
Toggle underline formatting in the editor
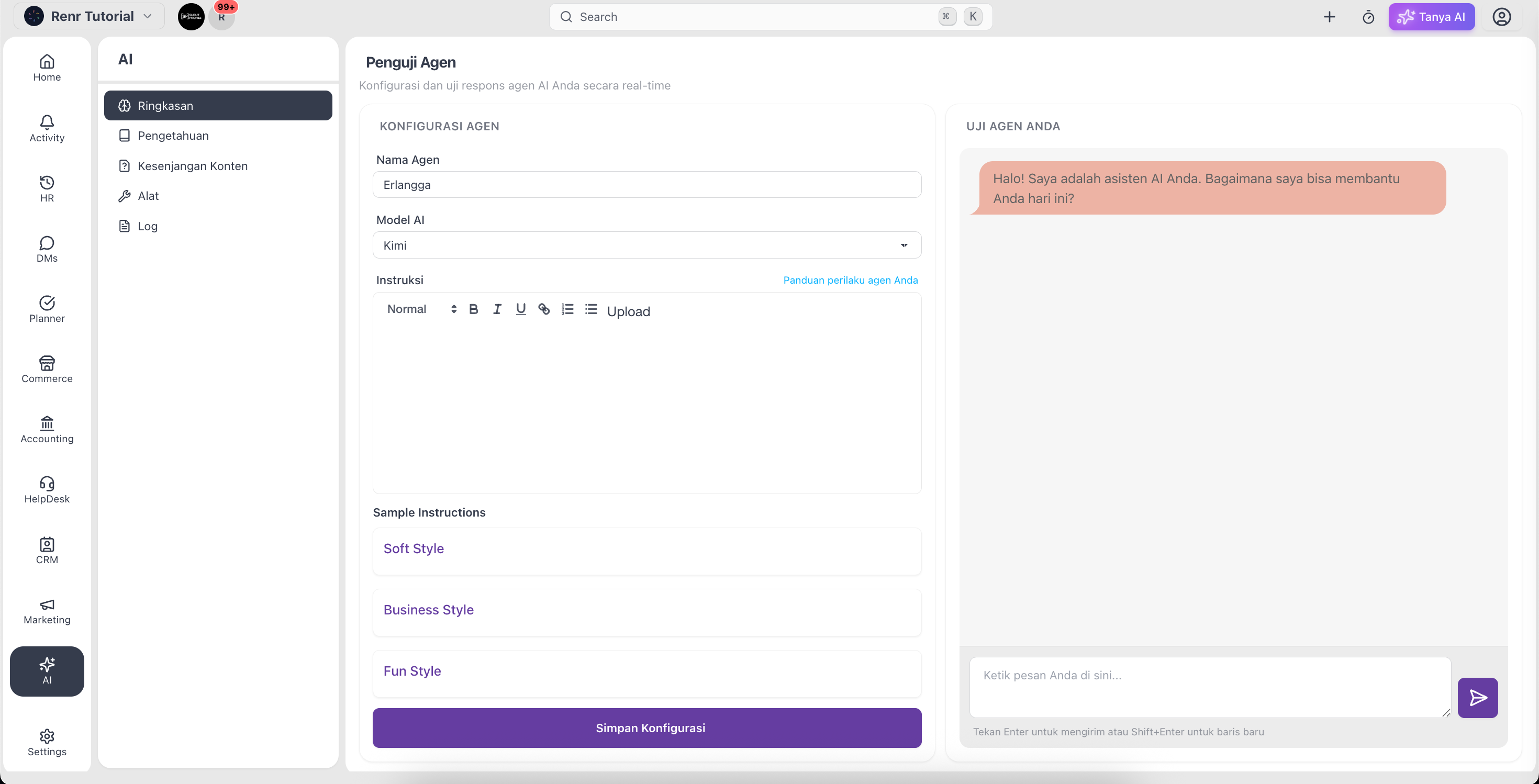pyautogui.click(x=521, y=309)
